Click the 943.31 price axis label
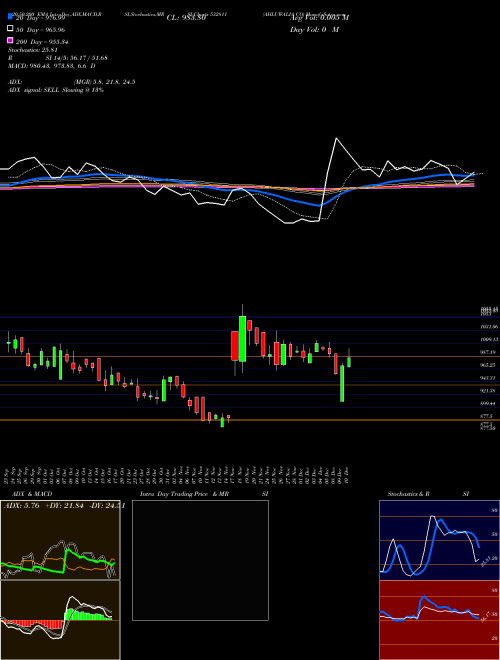 pyautogui.click(x=488, y=378)
